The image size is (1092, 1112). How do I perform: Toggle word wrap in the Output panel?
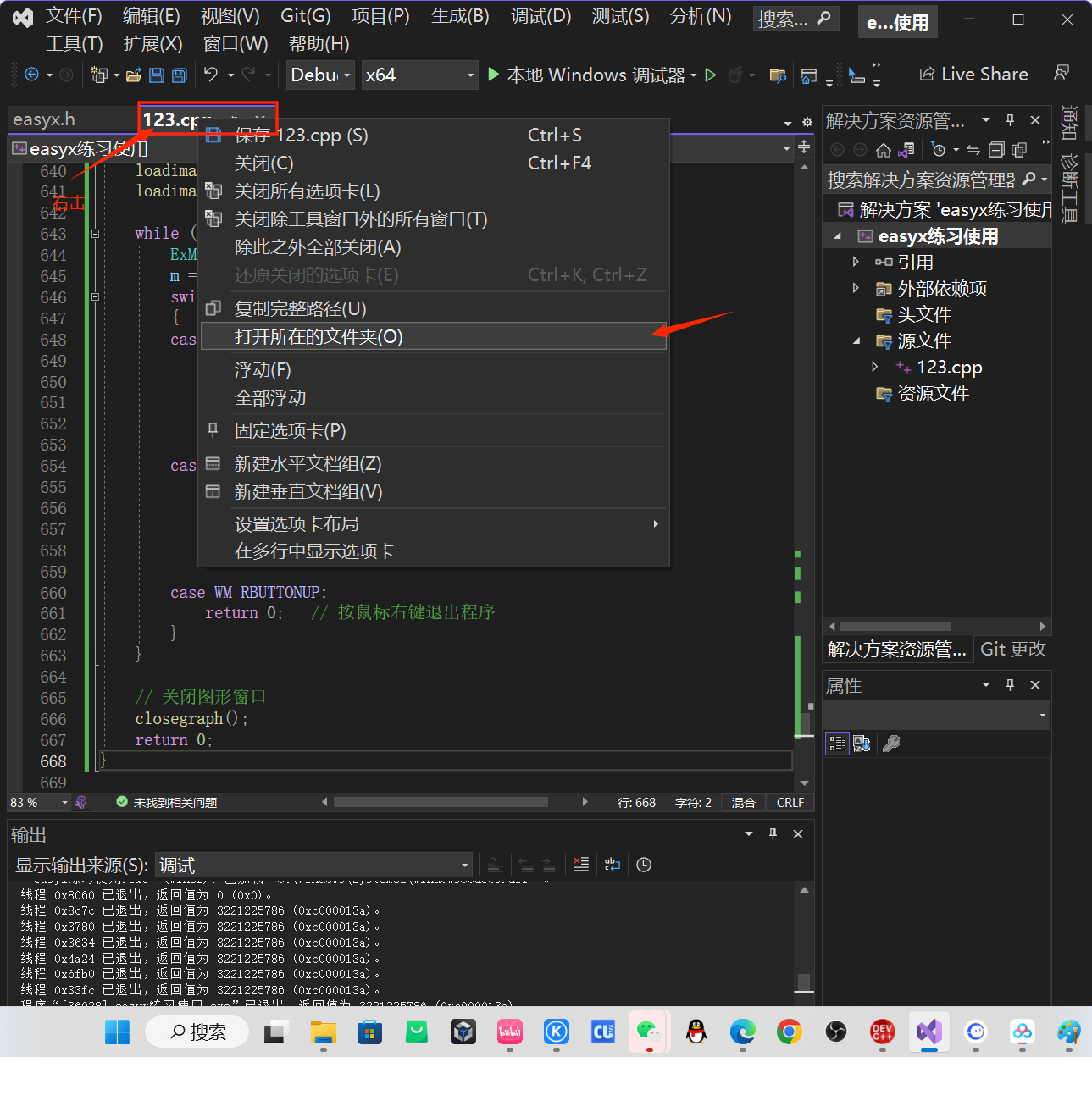click(x=612, y=865)
